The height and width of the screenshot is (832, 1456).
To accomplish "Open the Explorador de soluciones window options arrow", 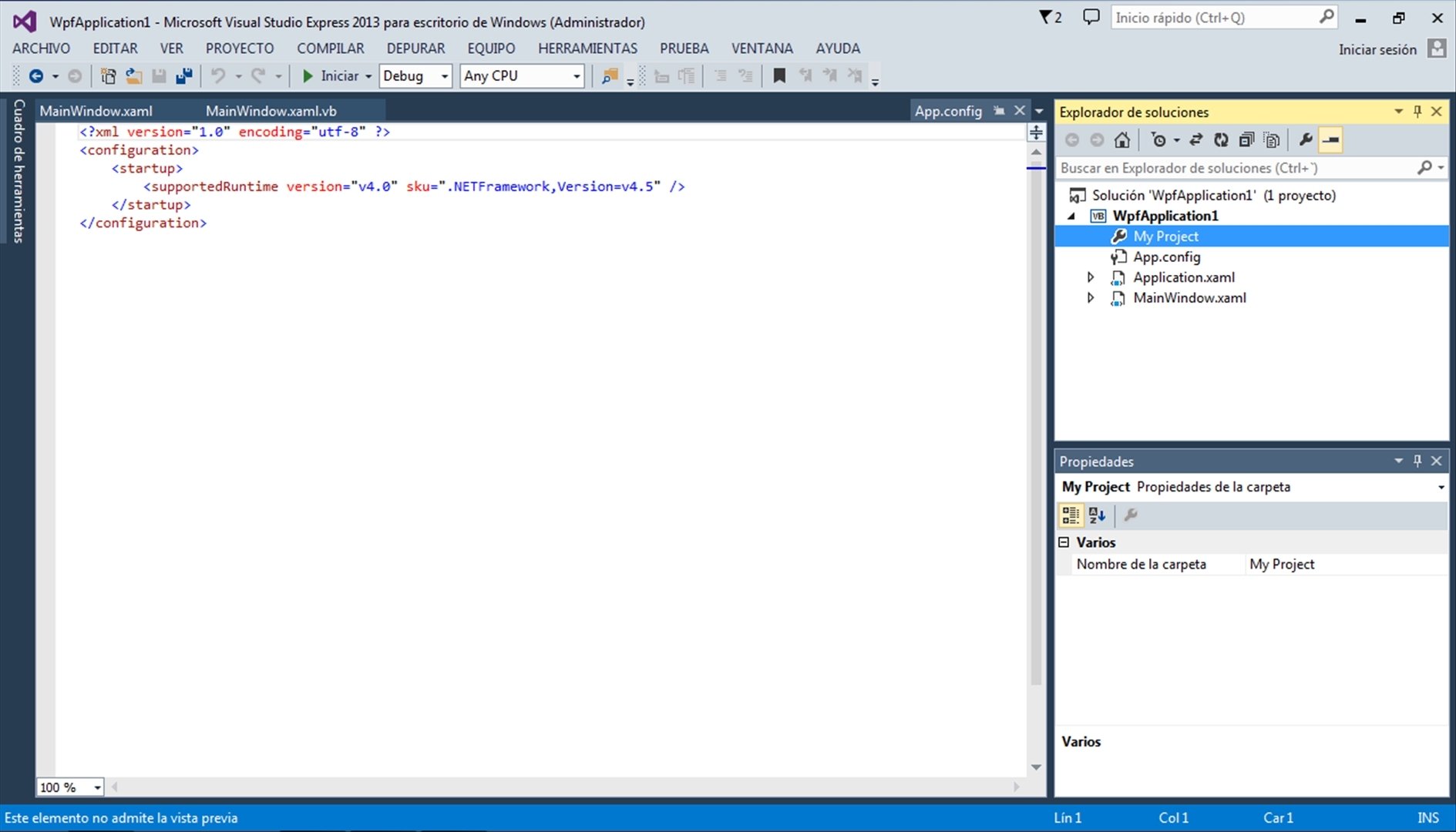I will [x=1398, y=112].
